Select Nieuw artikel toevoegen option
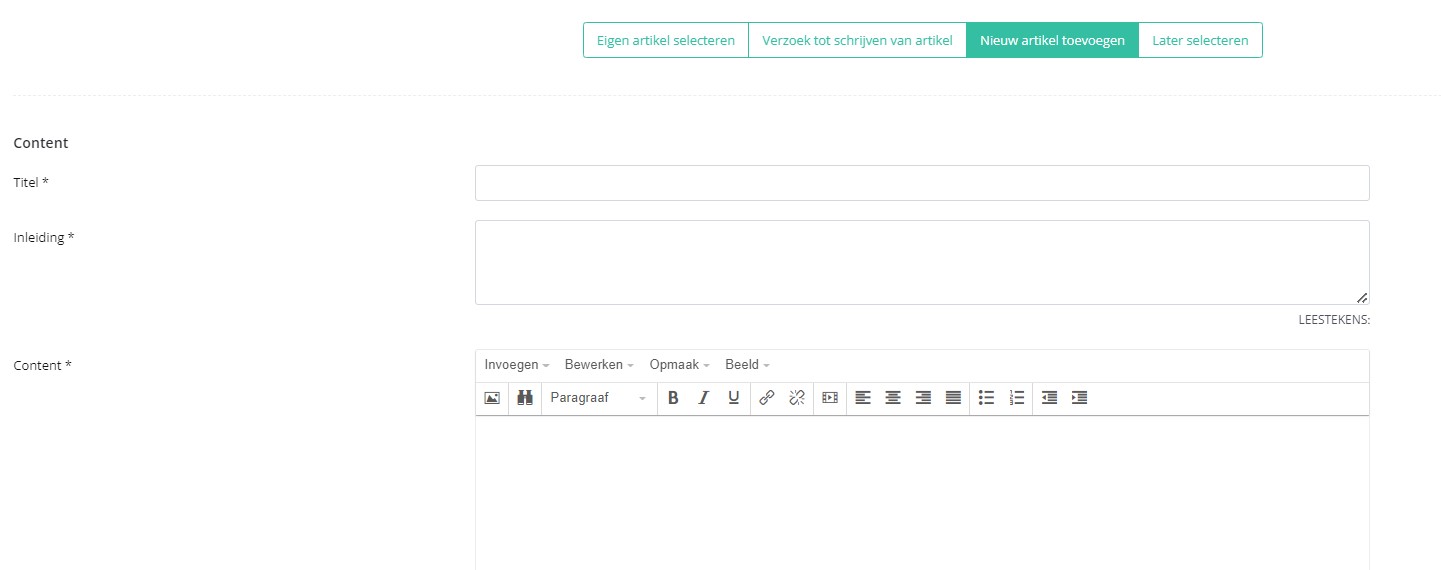 [x=1052, y=40]
